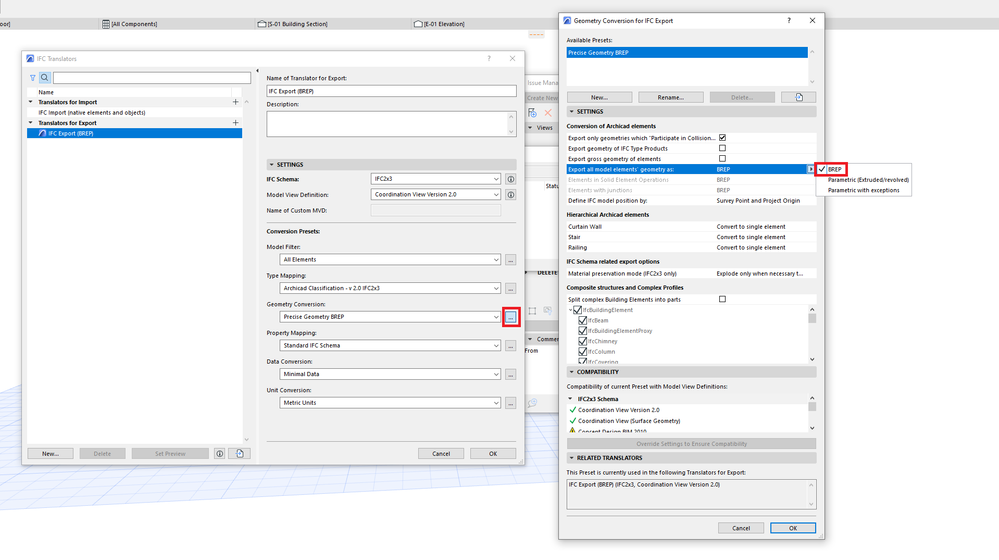Switch to S-01 Building Section tab
This screenshot has height=560, width=999.
292,24
